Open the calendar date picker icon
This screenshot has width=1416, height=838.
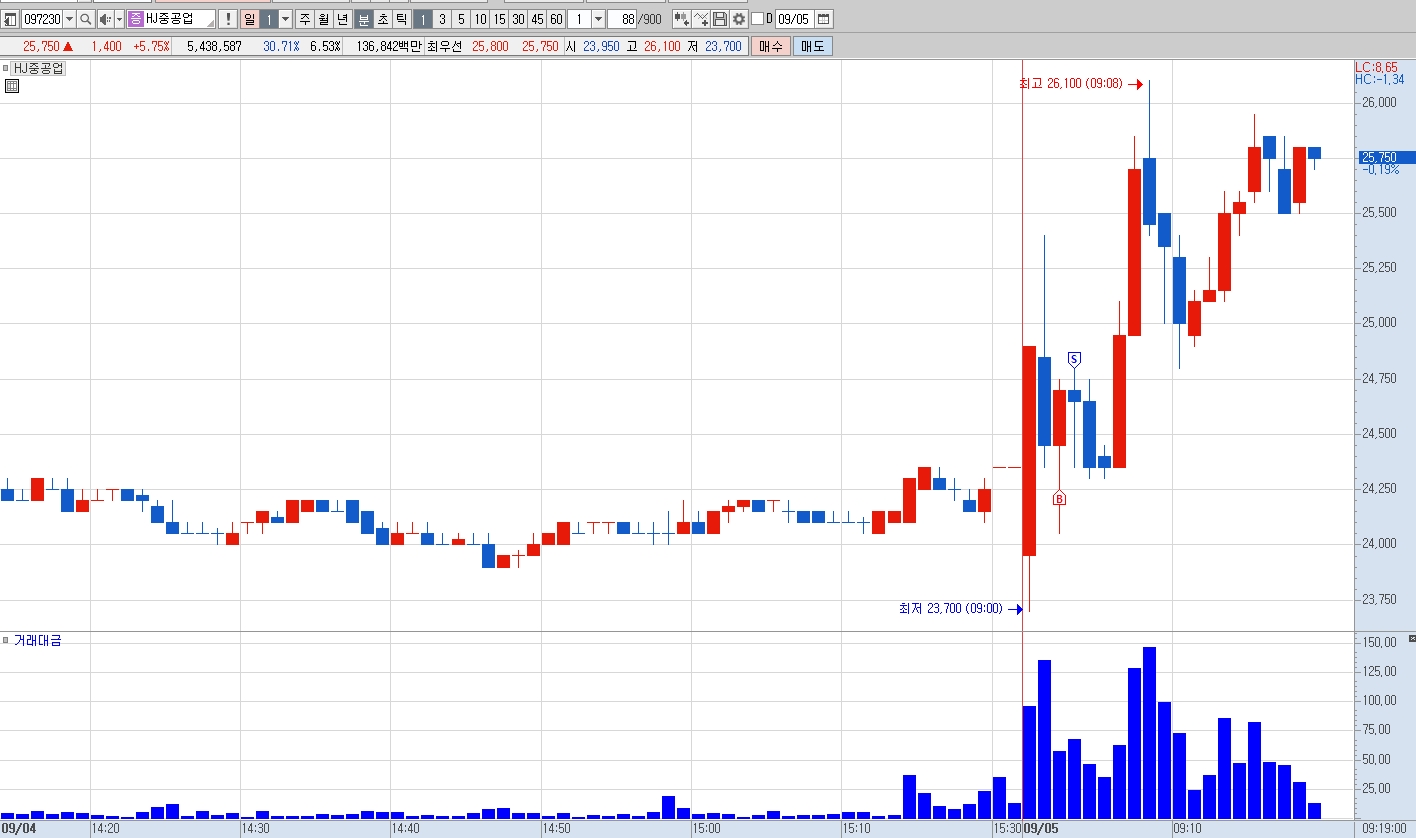pos(824,19)
